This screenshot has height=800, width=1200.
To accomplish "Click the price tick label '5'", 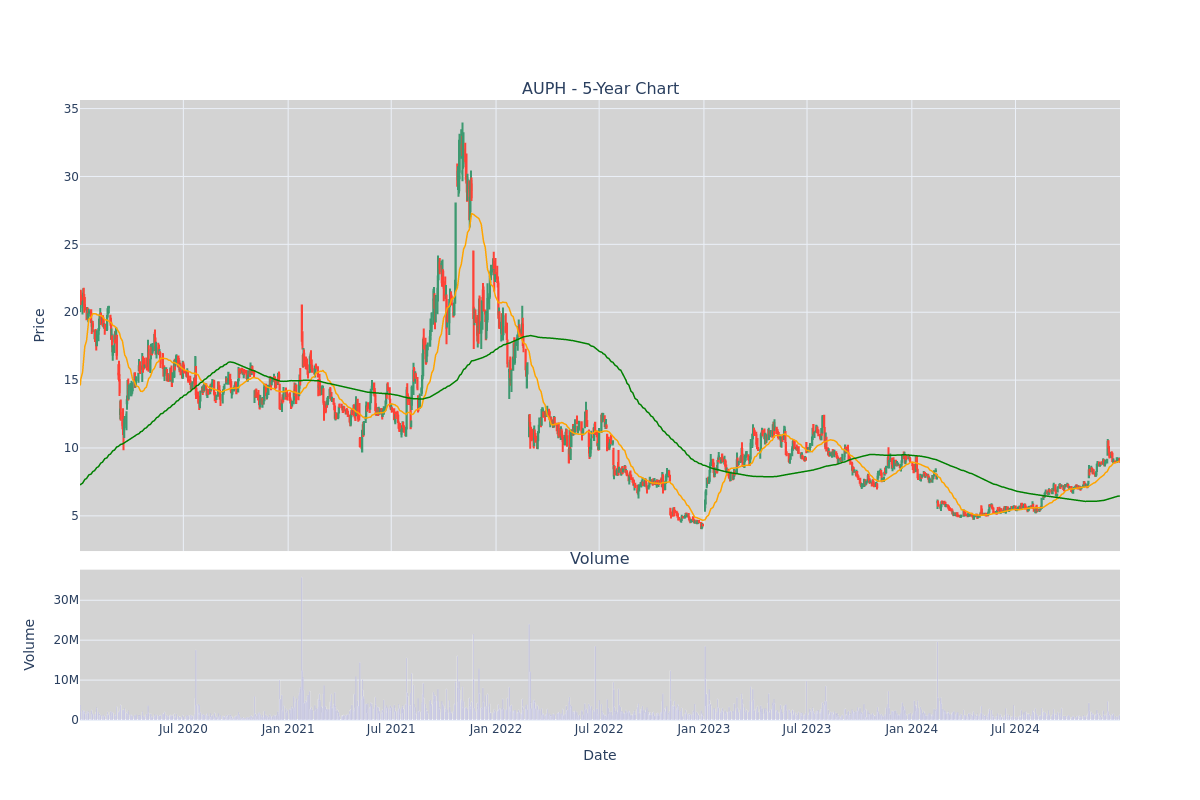I will 75,516.
